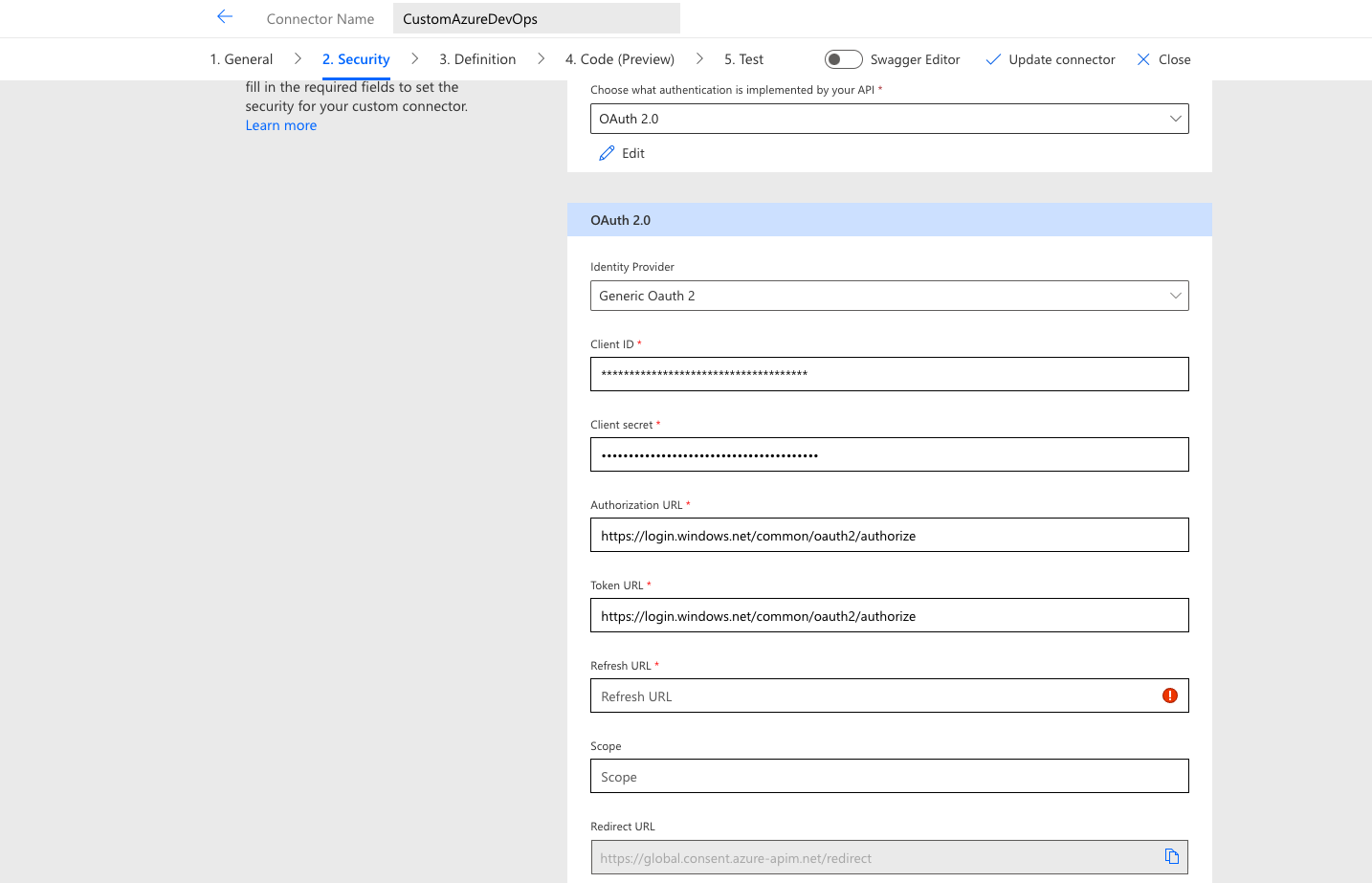Select the Connector Name field showing CustomAzureDevOps

point(536,17)
